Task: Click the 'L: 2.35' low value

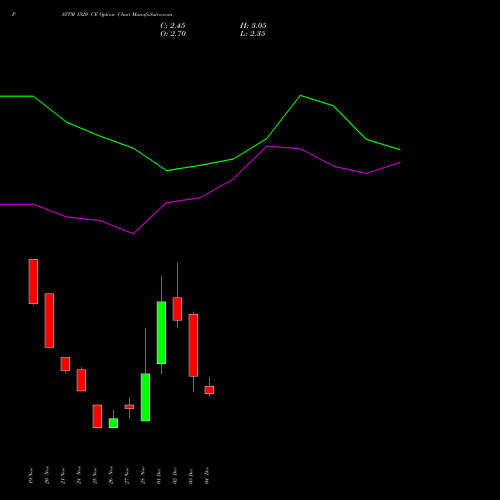Action: pos(253,34)
